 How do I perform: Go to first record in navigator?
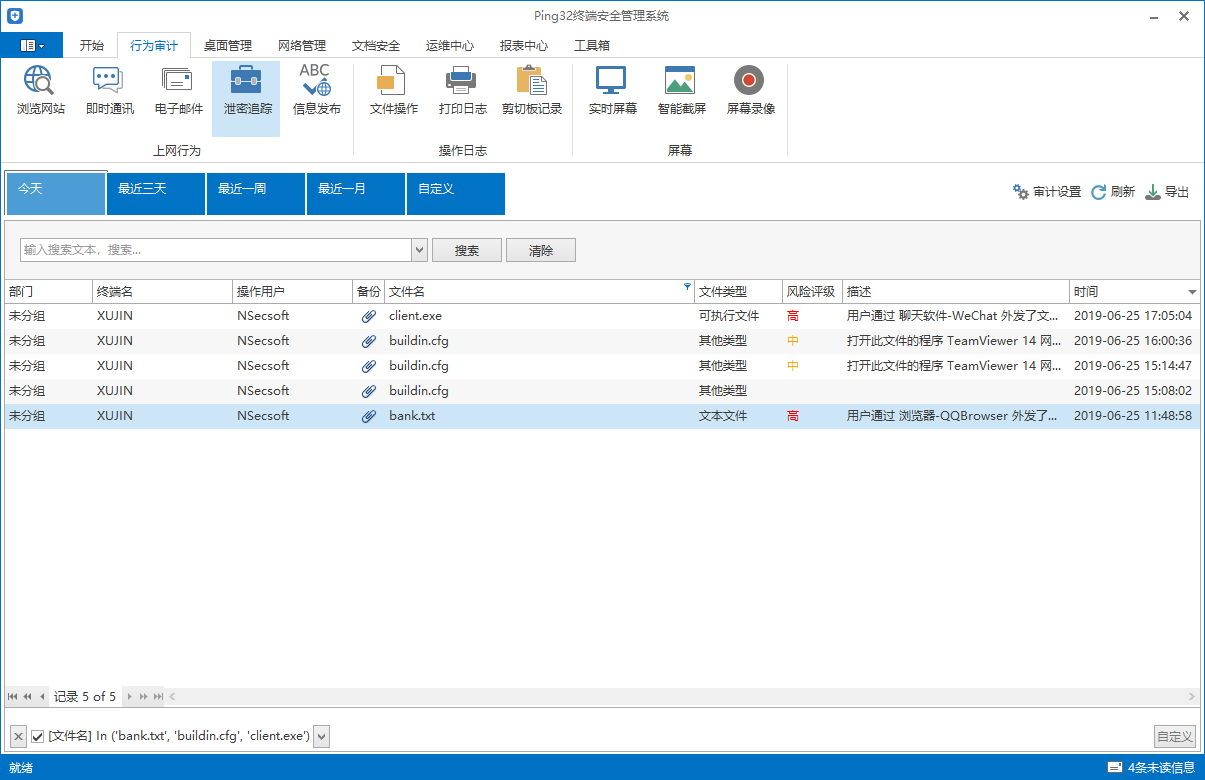(x=13, y=696)
